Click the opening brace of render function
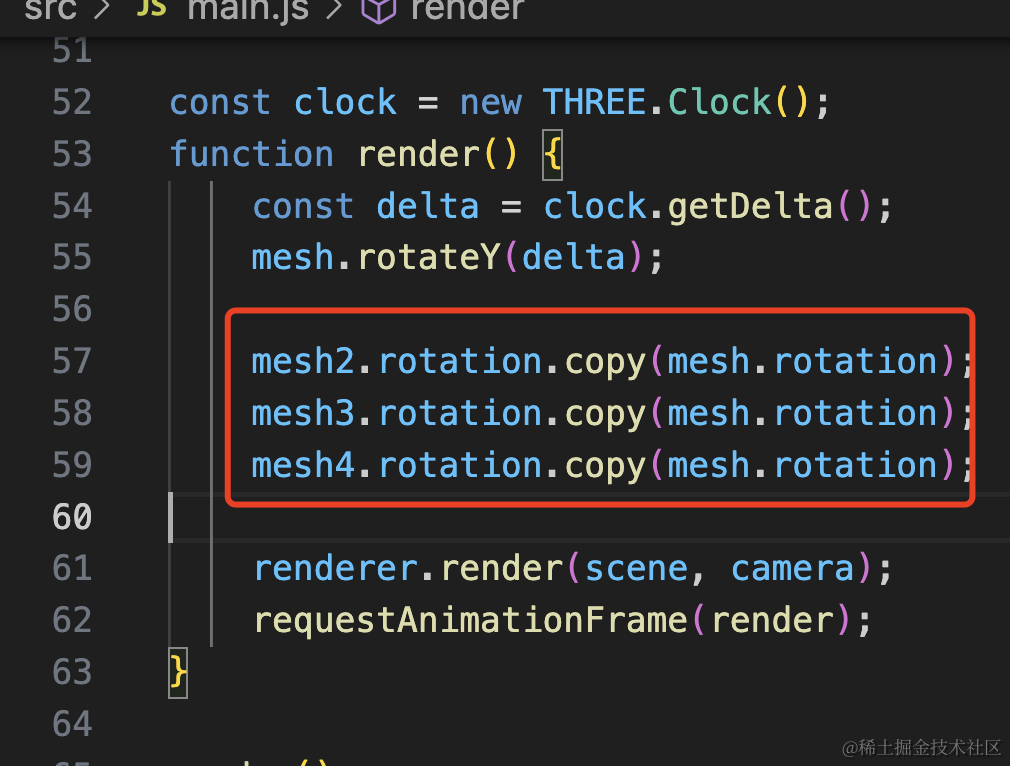 (553, 155)
